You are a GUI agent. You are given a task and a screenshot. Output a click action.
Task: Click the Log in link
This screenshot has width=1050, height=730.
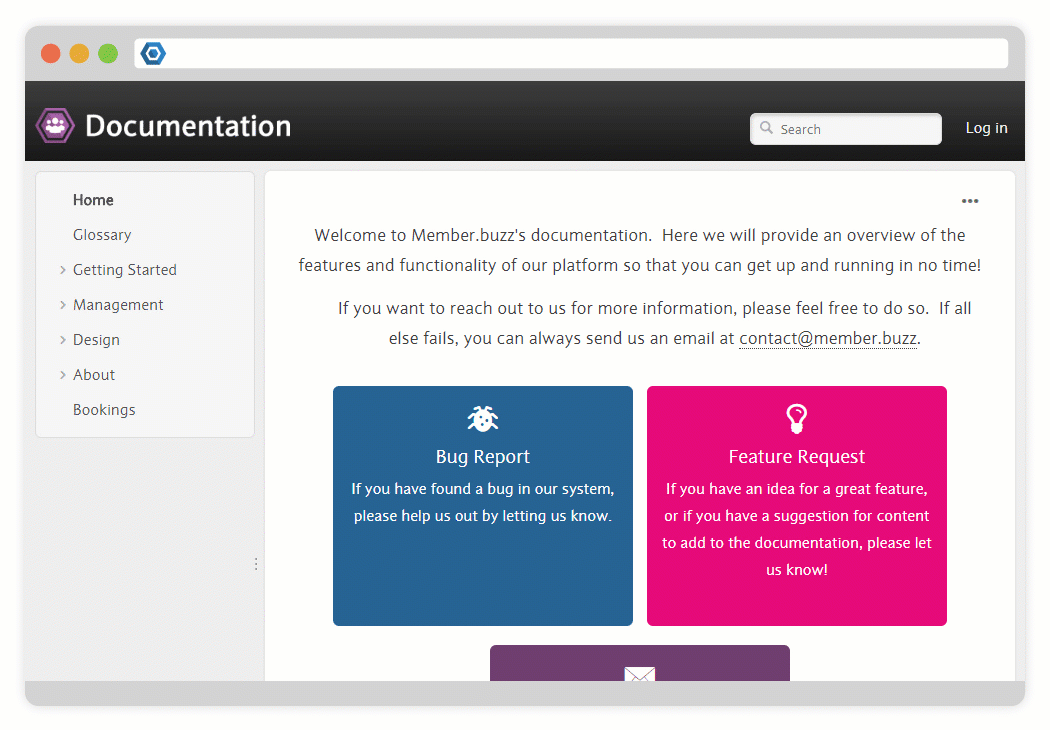coord(986,128)
